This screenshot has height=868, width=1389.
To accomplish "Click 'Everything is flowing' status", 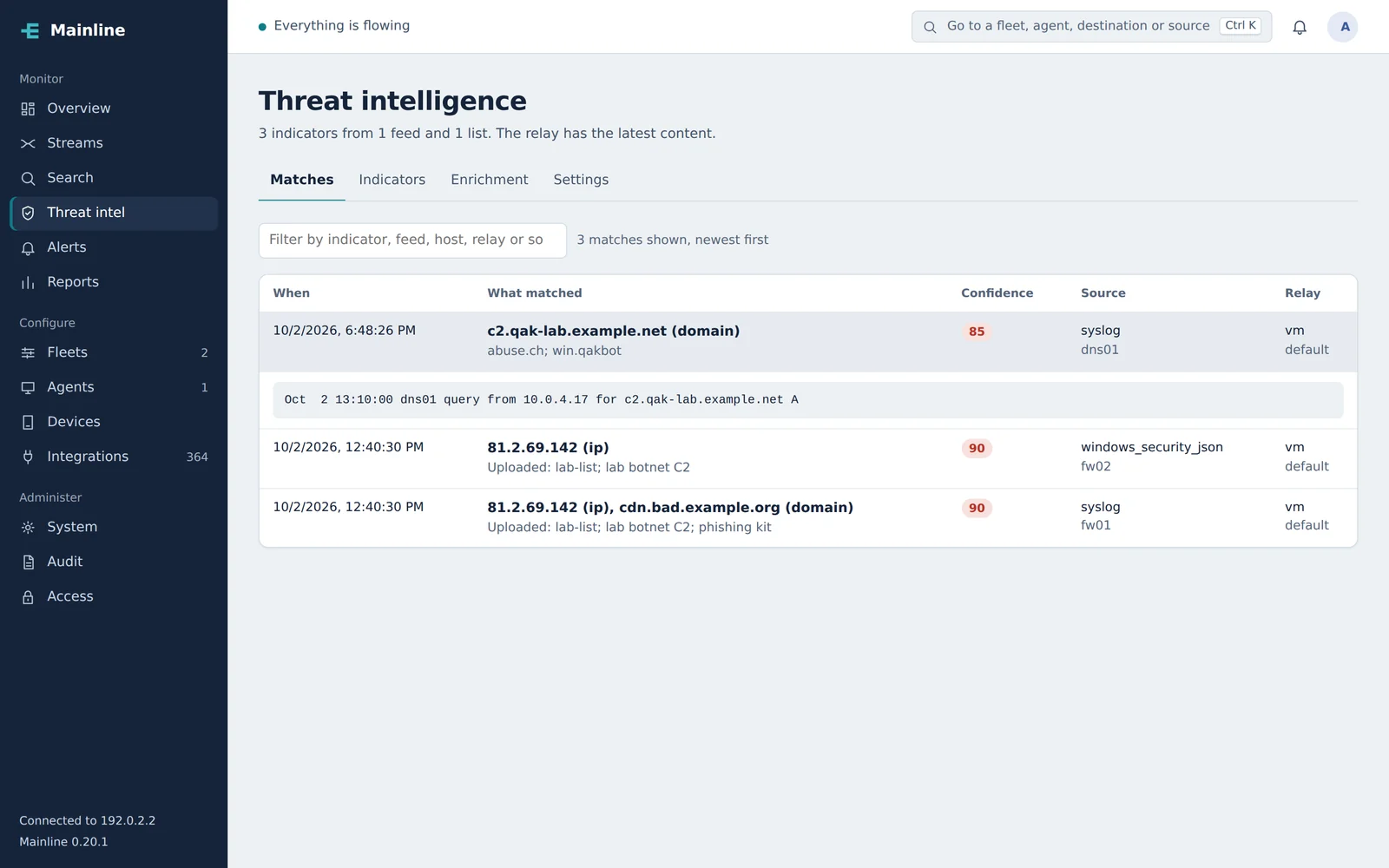I will click(x=334, y=26).
